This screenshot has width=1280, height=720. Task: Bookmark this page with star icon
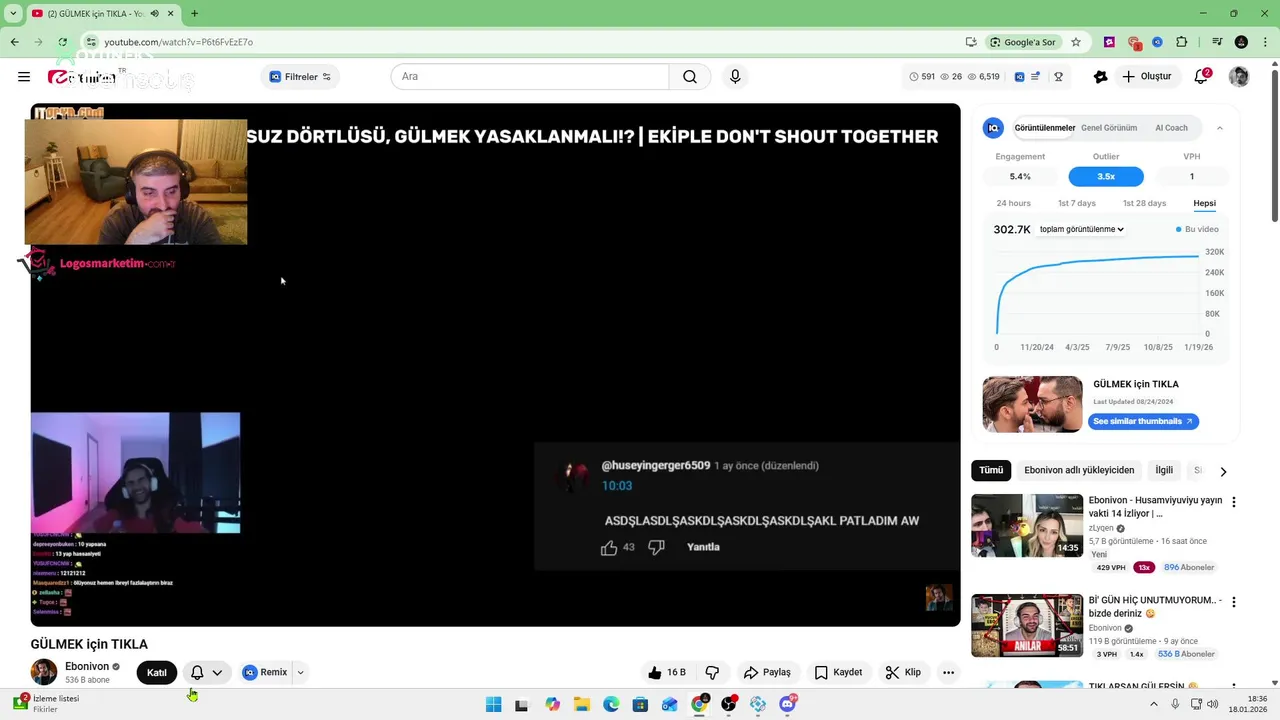coord(1076,42)
